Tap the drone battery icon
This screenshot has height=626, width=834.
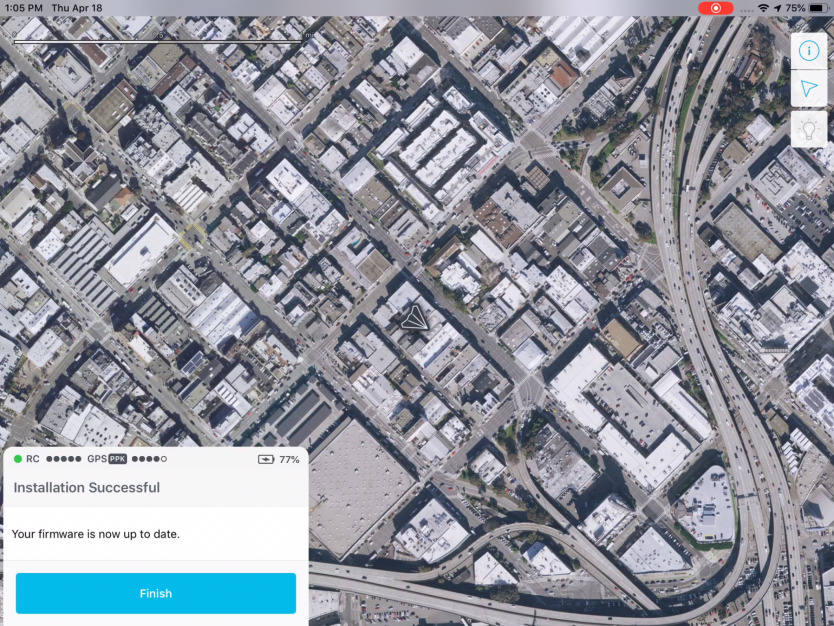pos(266,460)
